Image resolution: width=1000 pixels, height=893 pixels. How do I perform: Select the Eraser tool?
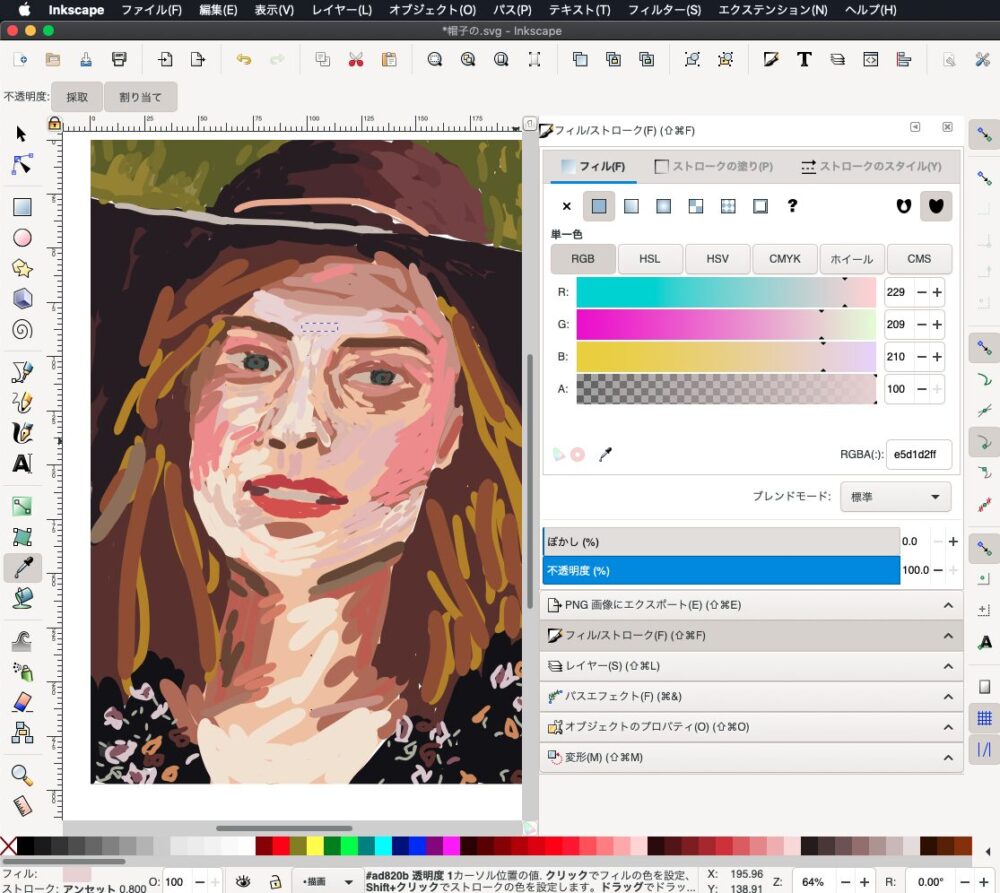pos(22,701)
